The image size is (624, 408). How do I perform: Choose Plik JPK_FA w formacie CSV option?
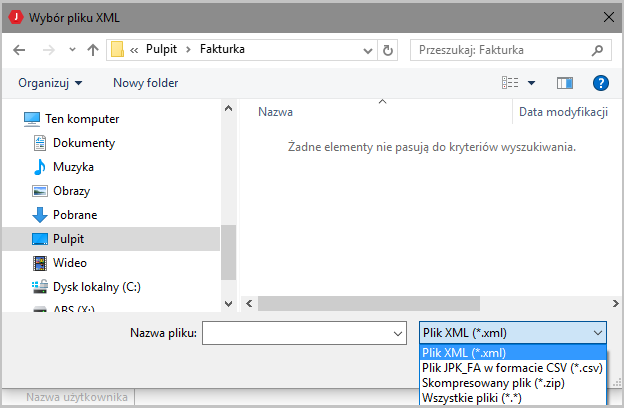point(512,366)
